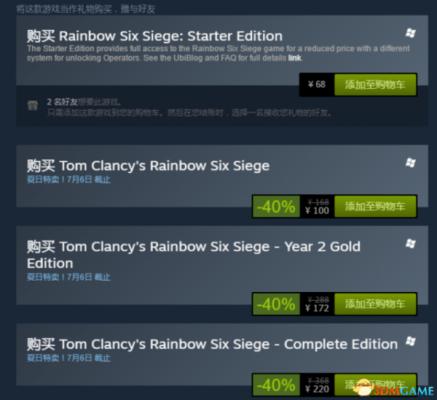Click Windows icon on Year 2 Gold box

(410, 244)
